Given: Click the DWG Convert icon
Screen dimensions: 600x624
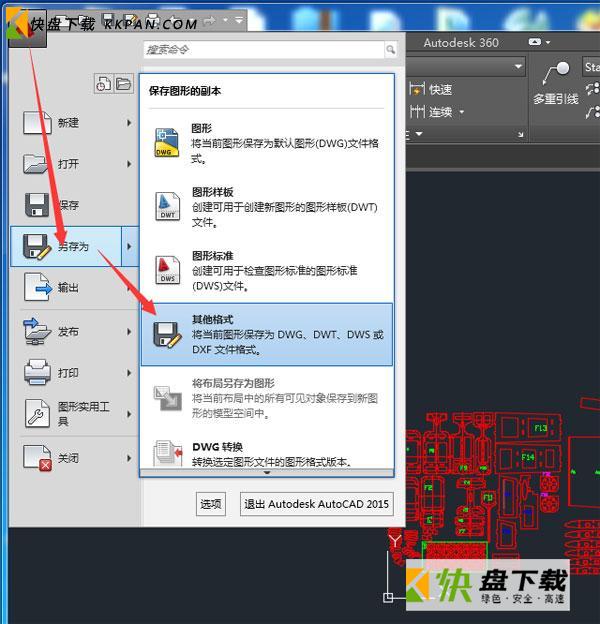Looking at the screenshot, I should pyautogui.click(x=168, y=453).
